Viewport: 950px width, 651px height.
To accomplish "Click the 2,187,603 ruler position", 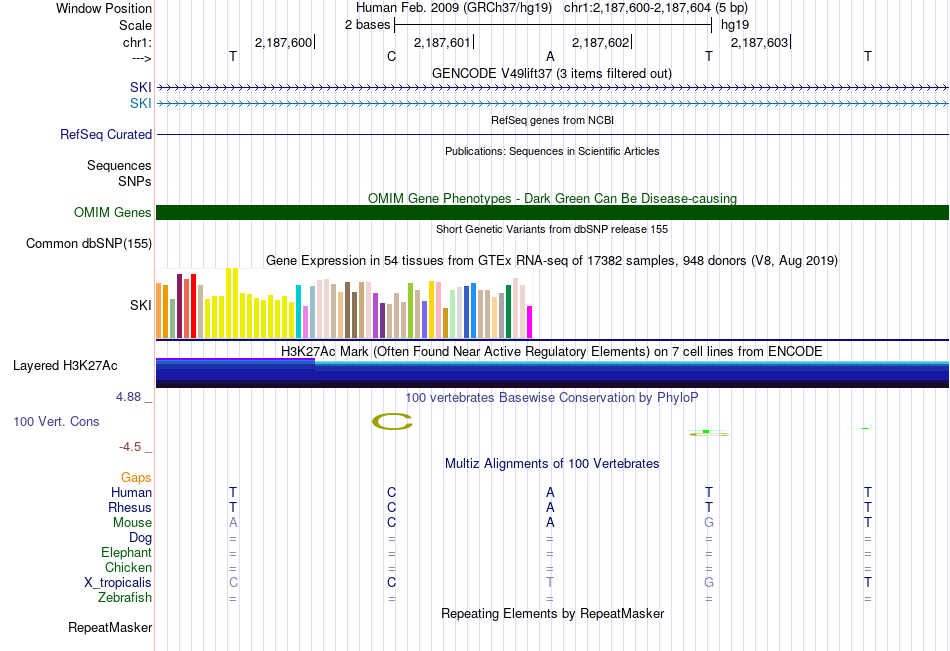I will coord(759,42).
